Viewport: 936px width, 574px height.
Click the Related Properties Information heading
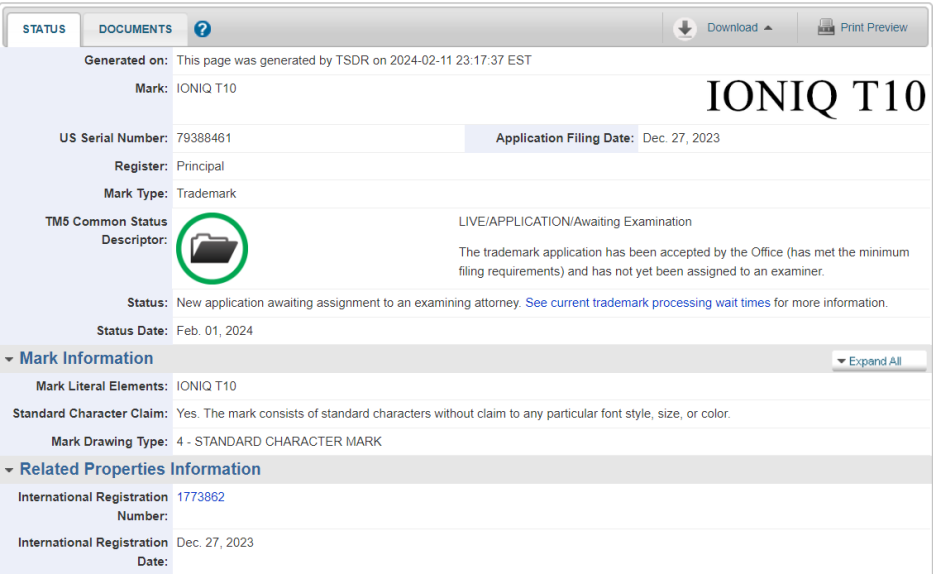140,469
